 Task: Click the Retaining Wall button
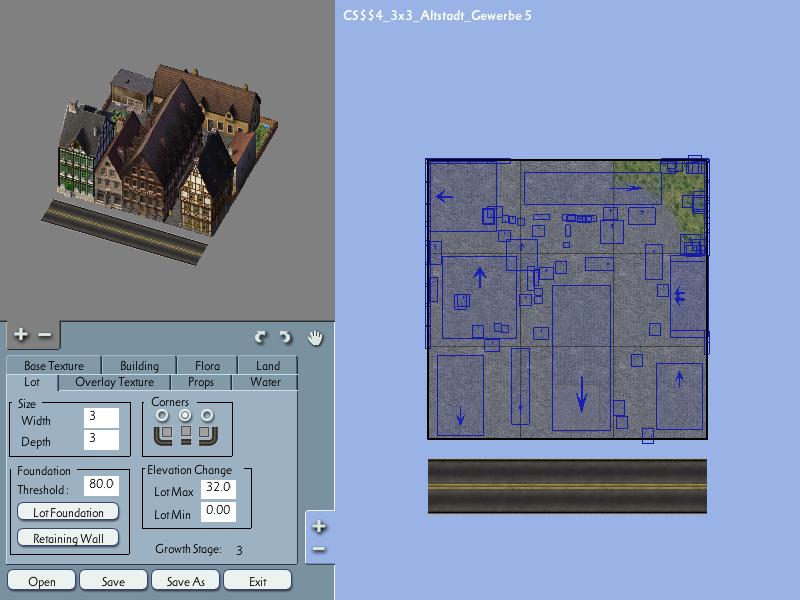68,538
